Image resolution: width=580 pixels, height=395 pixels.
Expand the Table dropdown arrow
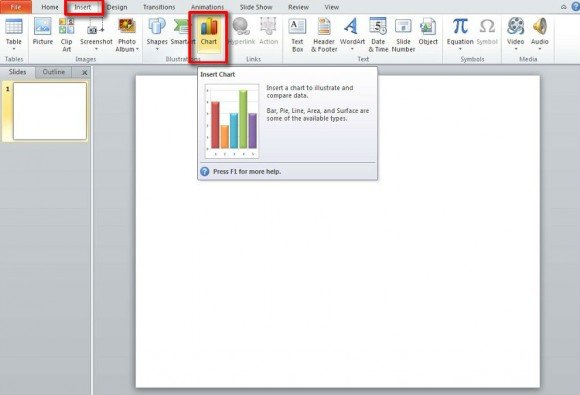click(14, 49)
